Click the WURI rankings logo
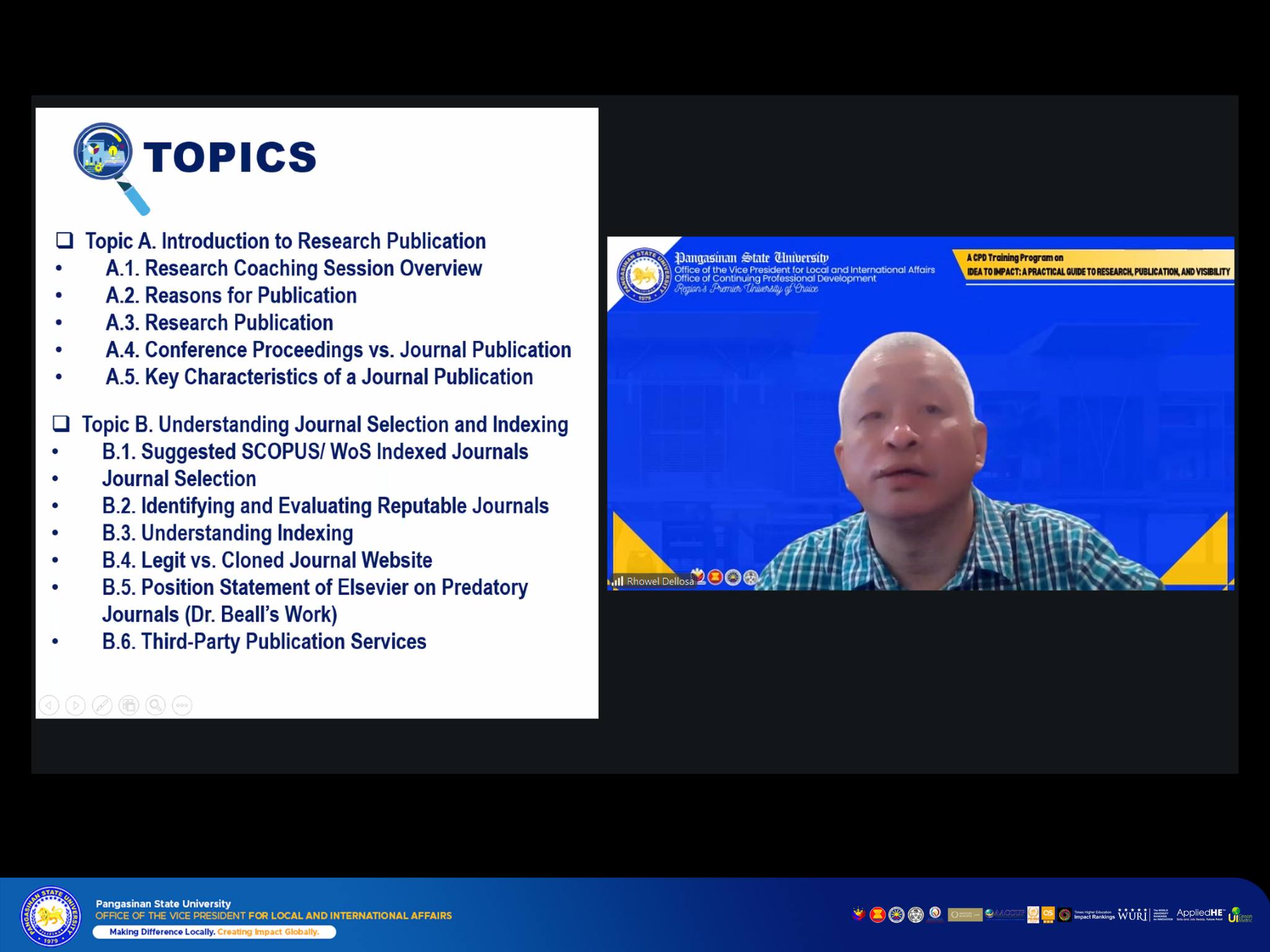 1132,915
